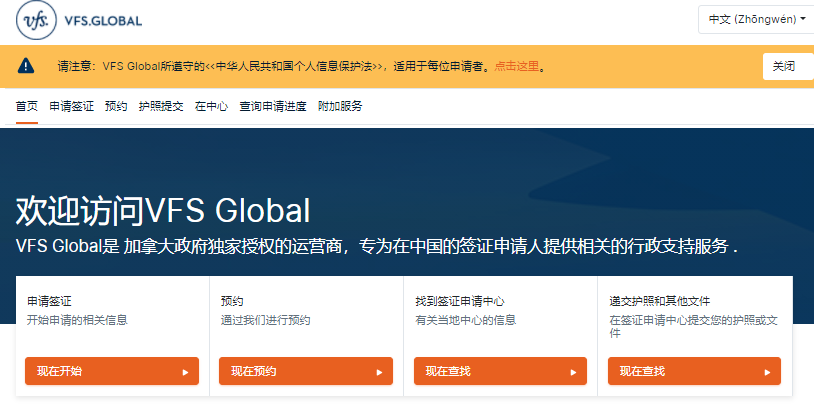Image resolution: width=814 pixels, height=404 pixels.
Task: Click the 欢迎访问VFS Global headline
Action: click(x=163, y=211)
